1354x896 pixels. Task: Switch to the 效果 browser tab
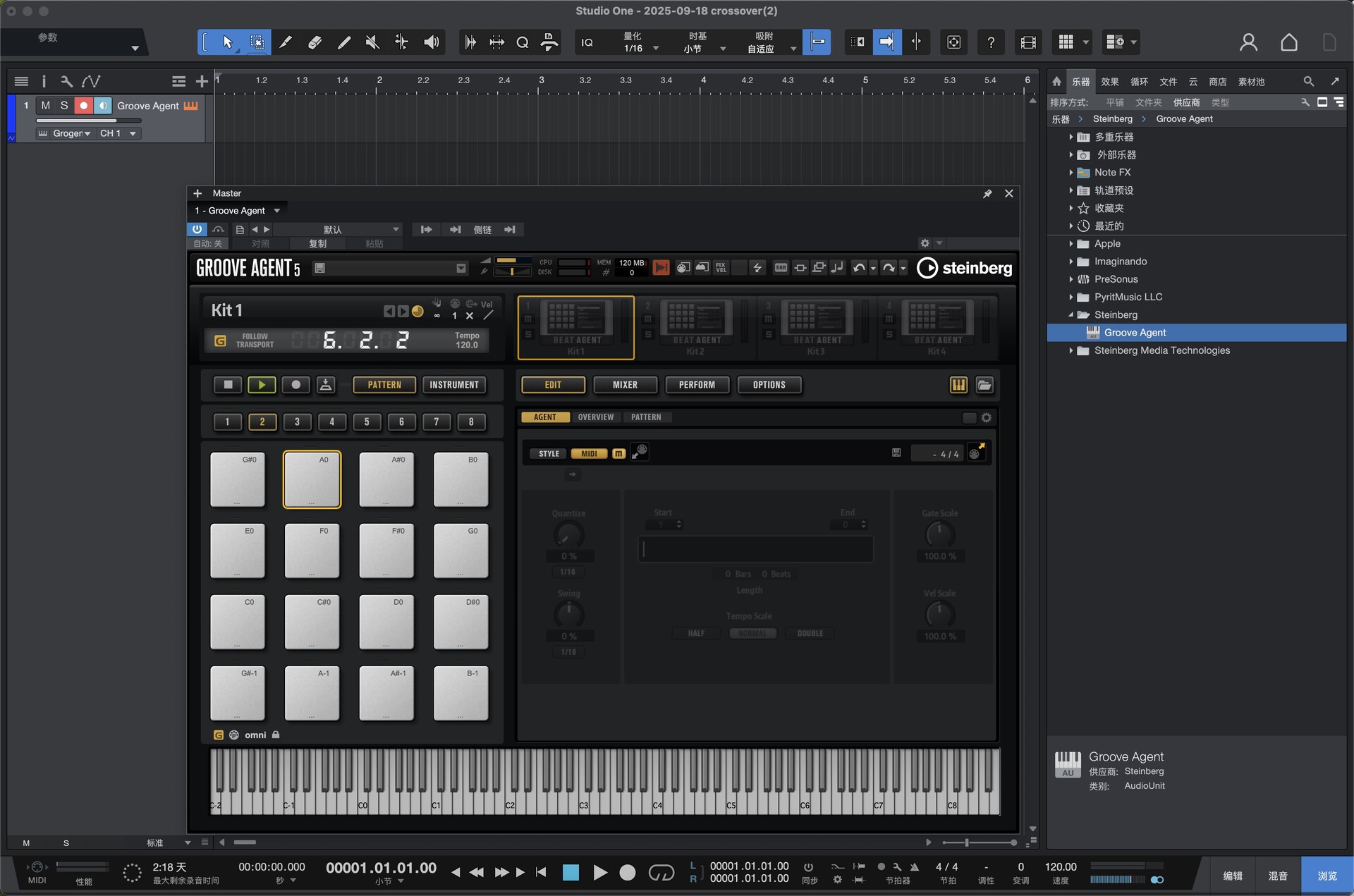point(1109,82)
